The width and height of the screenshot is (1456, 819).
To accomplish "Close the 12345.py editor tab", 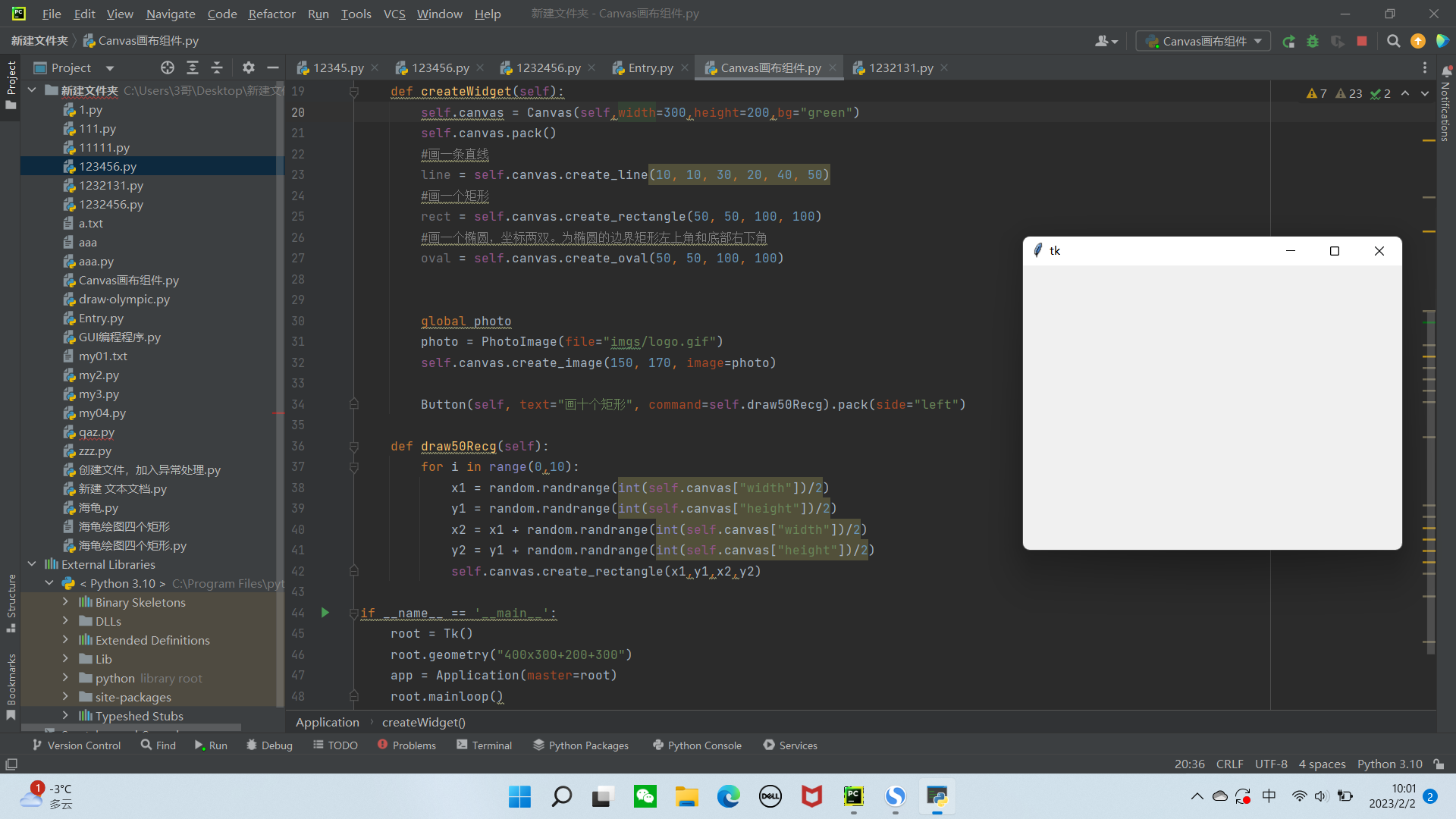I will click(x=375, y=68).
